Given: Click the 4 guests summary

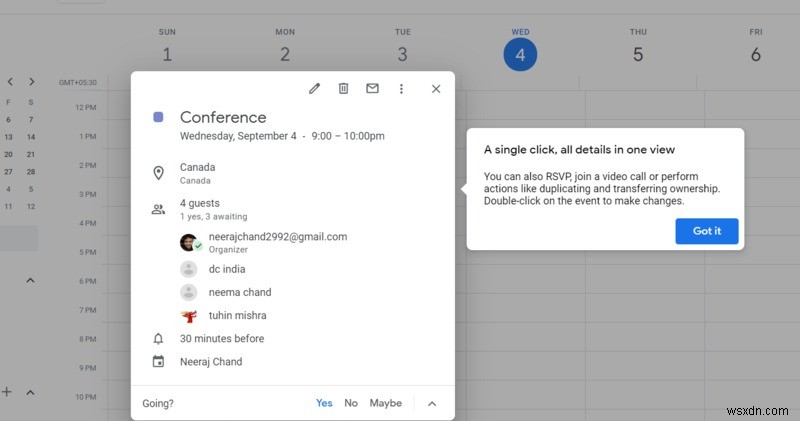Looking at the screenshot, I should point(199,203).
